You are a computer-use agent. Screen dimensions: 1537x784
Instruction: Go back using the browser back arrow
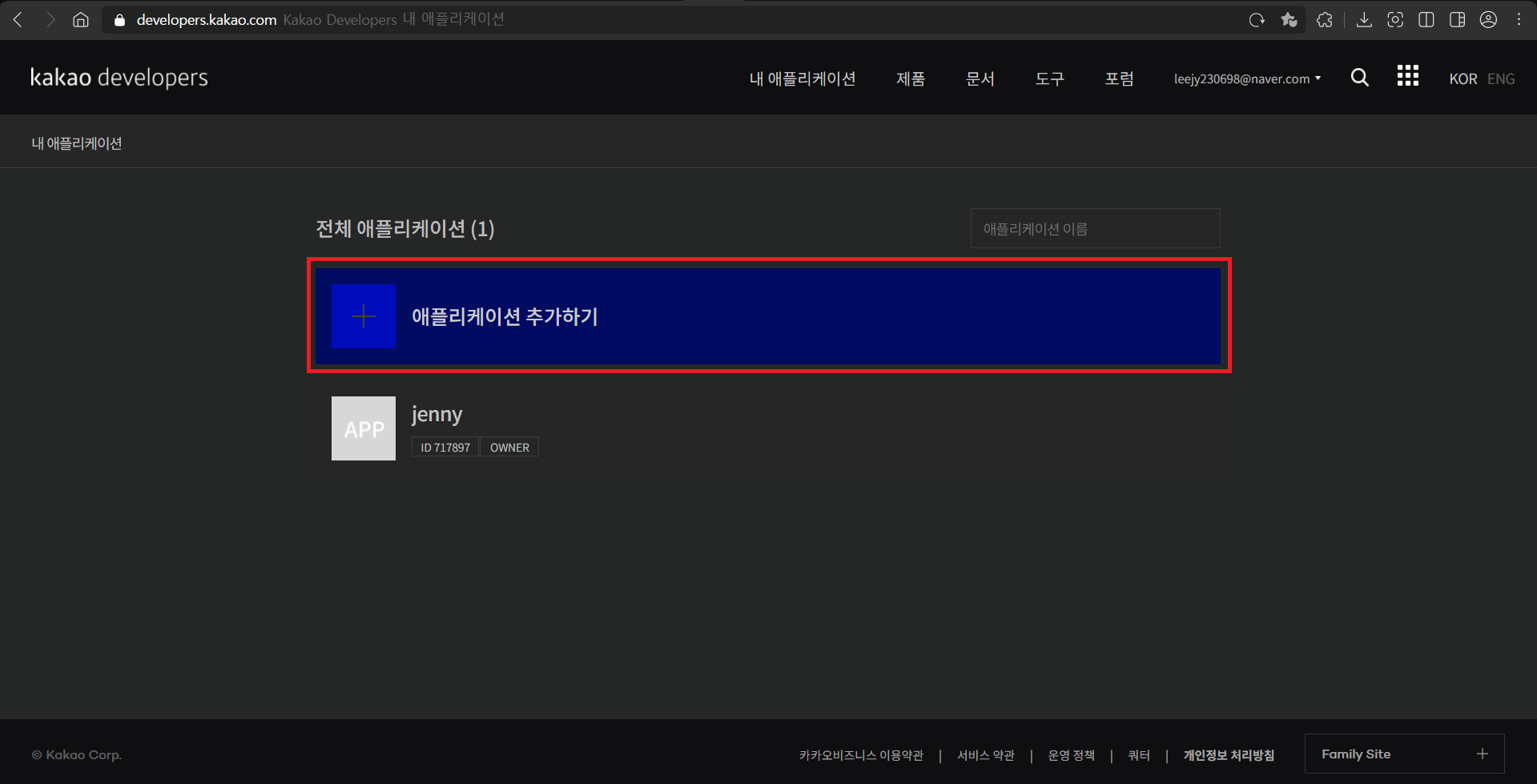tap(18, 19)
